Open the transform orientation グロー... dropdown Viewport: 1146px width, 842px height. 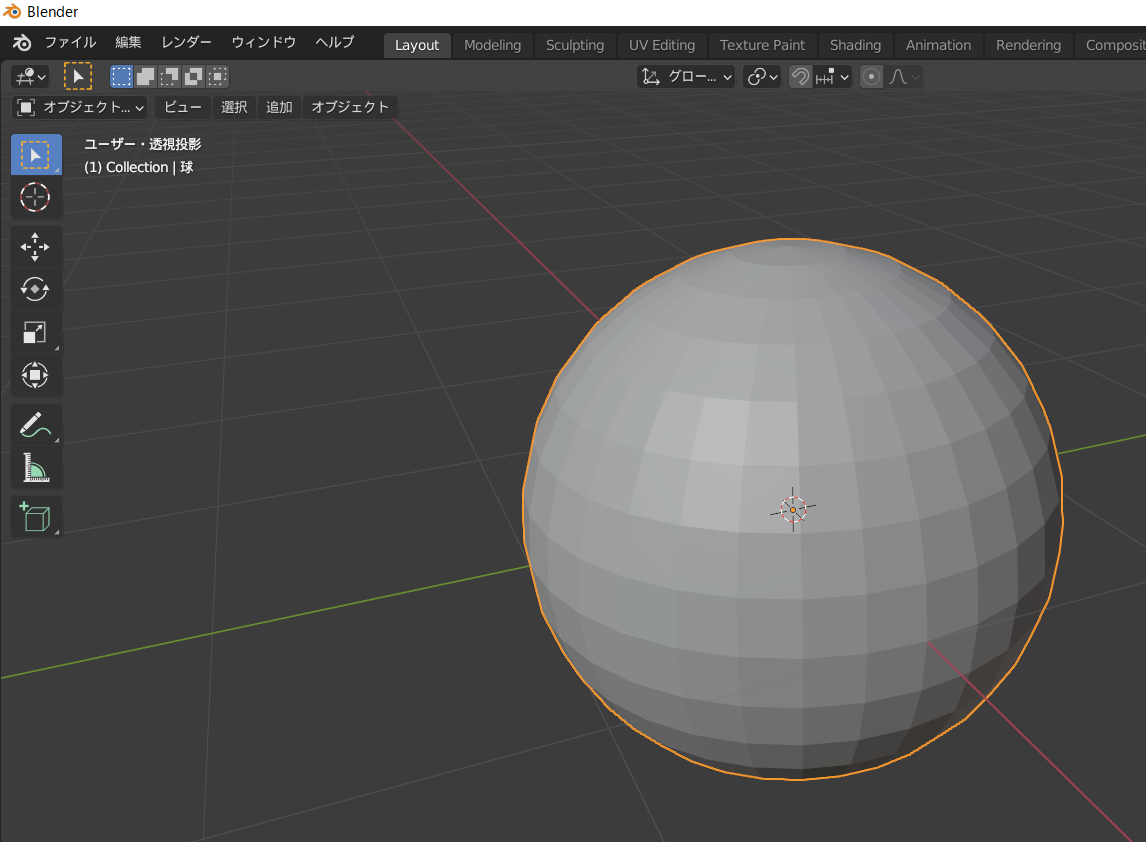point(686,77)
